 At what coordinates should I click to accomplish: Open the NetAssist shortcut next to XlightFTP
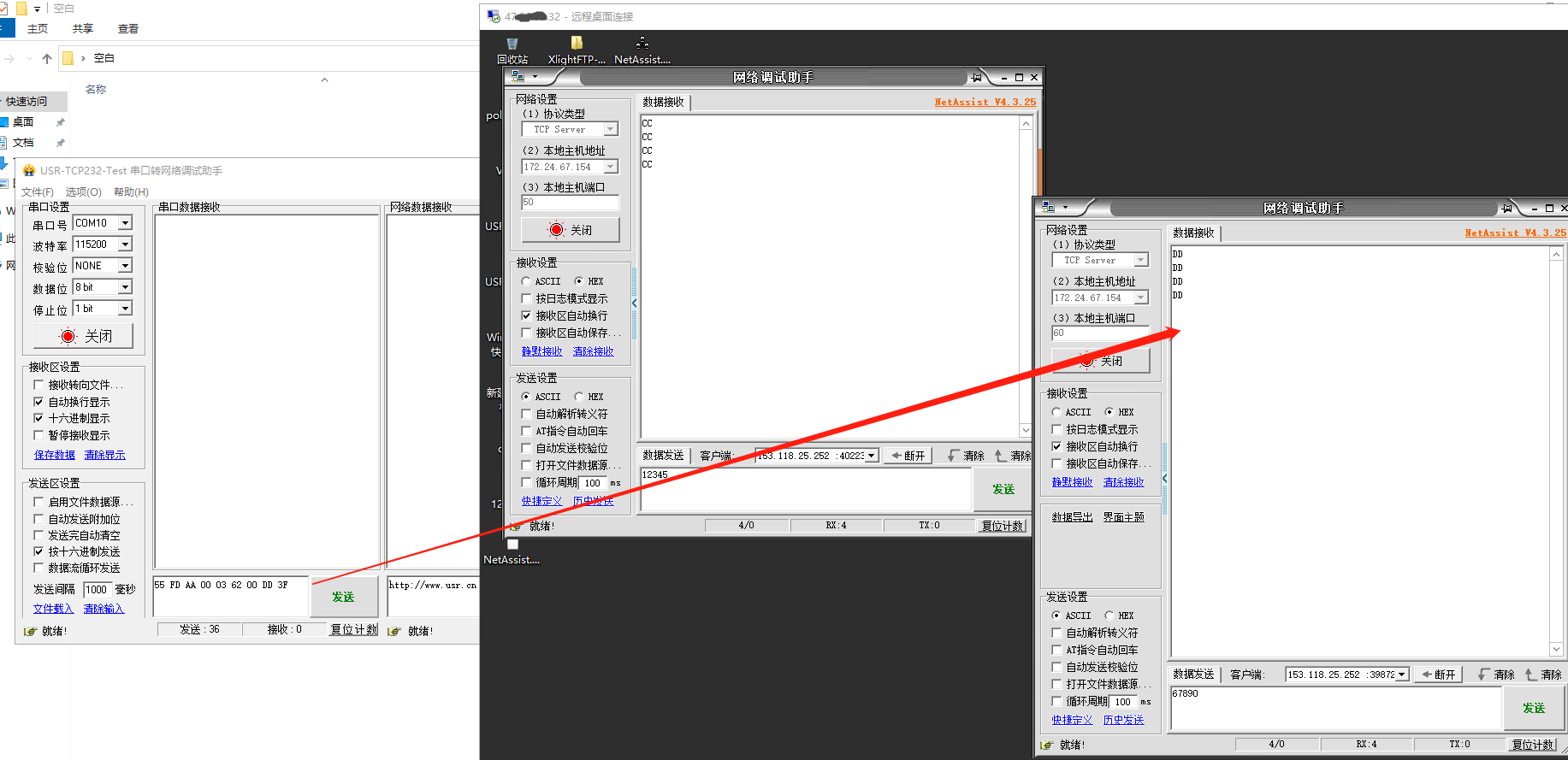642,45
